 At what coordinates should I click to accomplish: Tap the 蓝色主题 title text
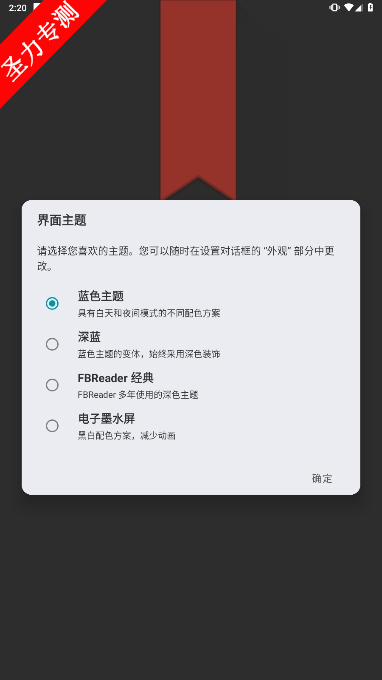[101, 297]
